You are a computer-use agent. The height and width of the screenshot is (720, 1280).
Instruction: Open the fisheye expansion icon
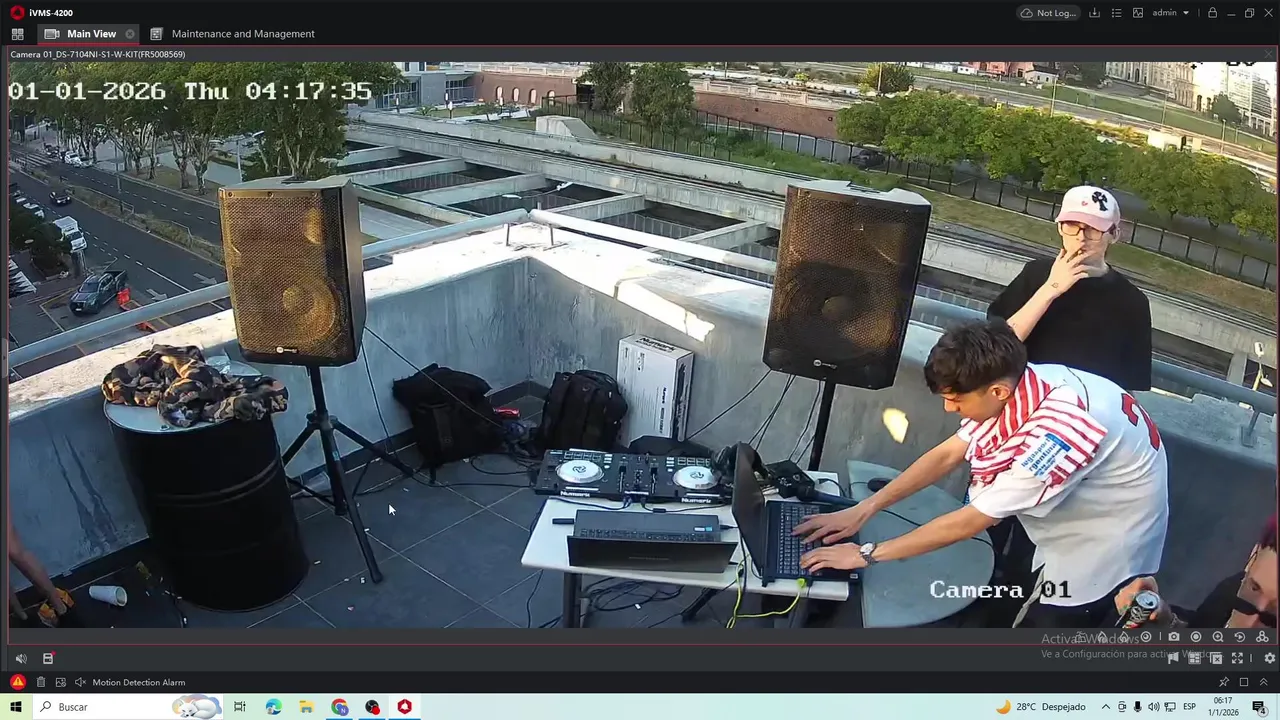1262,637
